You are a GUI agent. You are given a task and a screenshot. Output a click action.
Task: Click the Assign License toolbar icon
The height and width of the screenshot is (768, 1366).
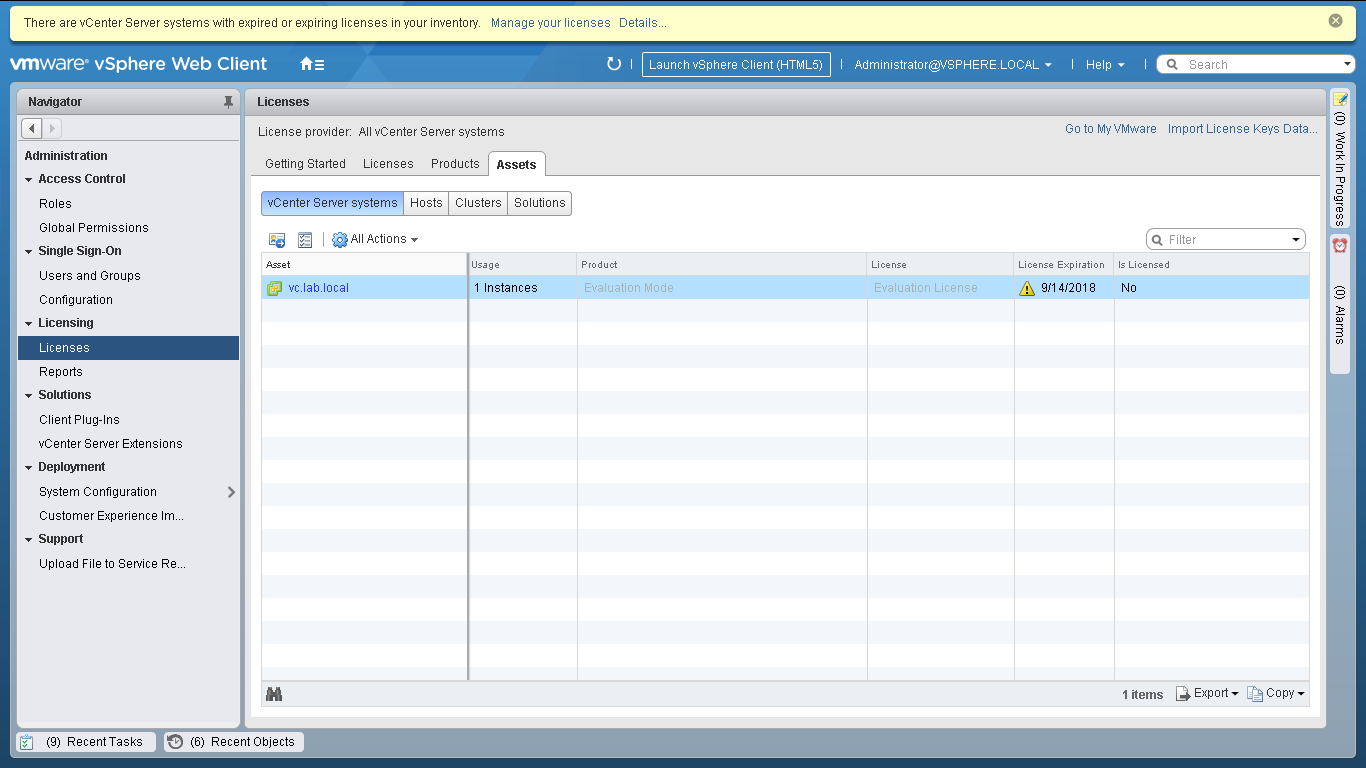pos(277,240)
